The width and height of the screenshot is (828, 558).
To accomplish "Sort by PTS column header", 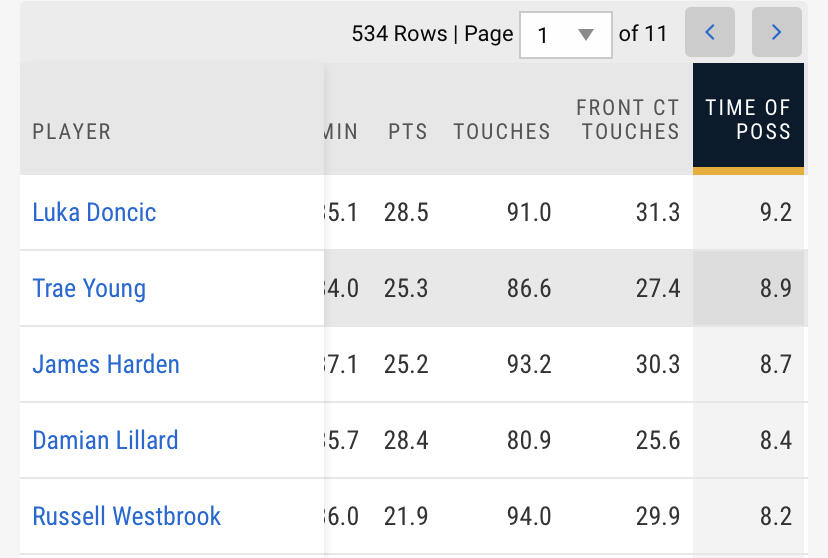I will click(x=408, y=131).
